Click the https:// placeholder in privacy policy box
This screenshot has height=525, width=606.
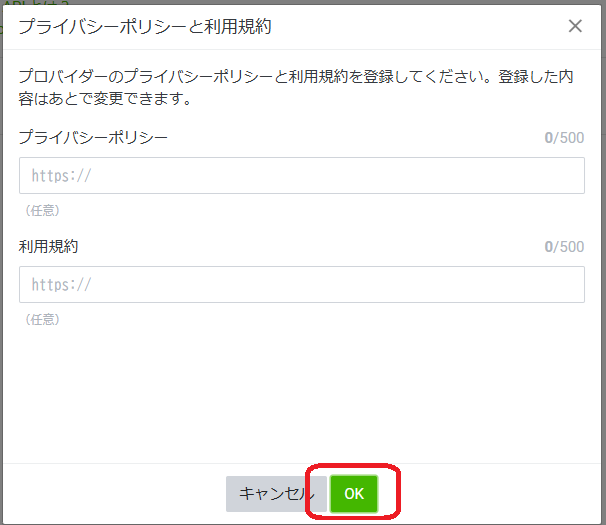[x=61, y=176]
